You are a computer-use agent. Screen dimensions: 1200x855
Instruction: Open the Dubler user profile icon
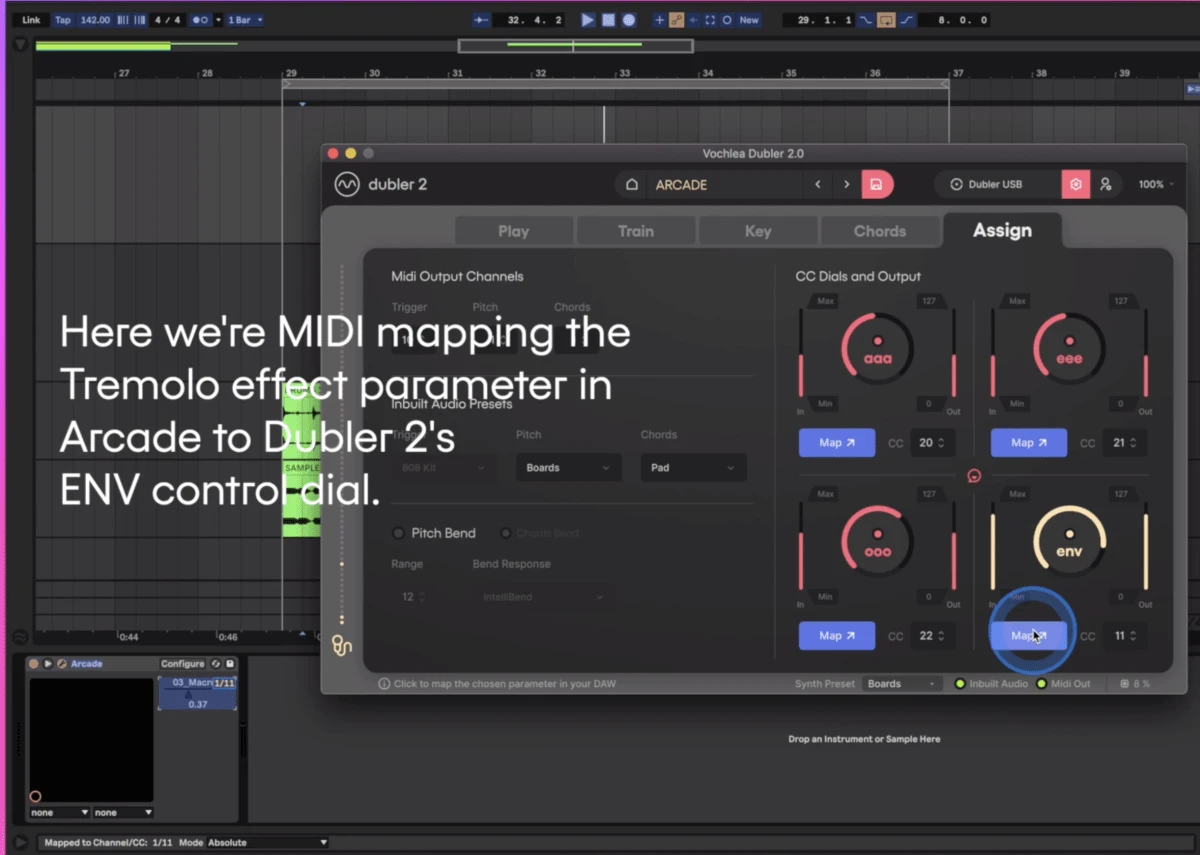click(1106, 184)
